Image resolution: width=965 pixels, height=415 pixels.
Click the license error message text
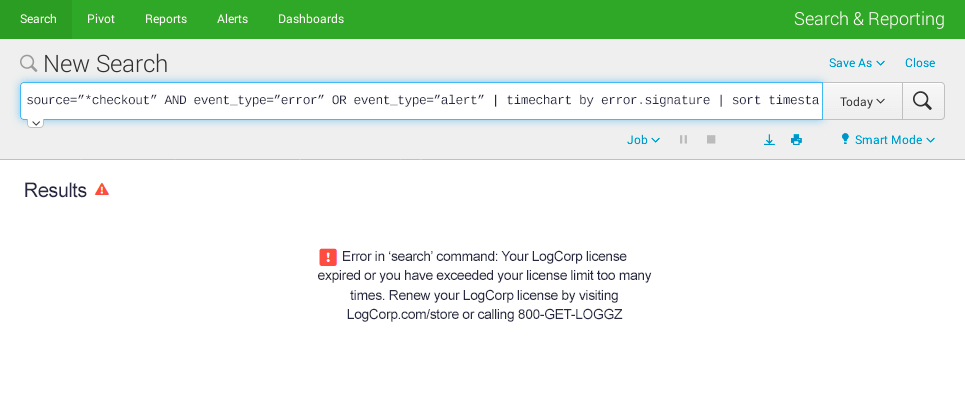click(484, 285)
